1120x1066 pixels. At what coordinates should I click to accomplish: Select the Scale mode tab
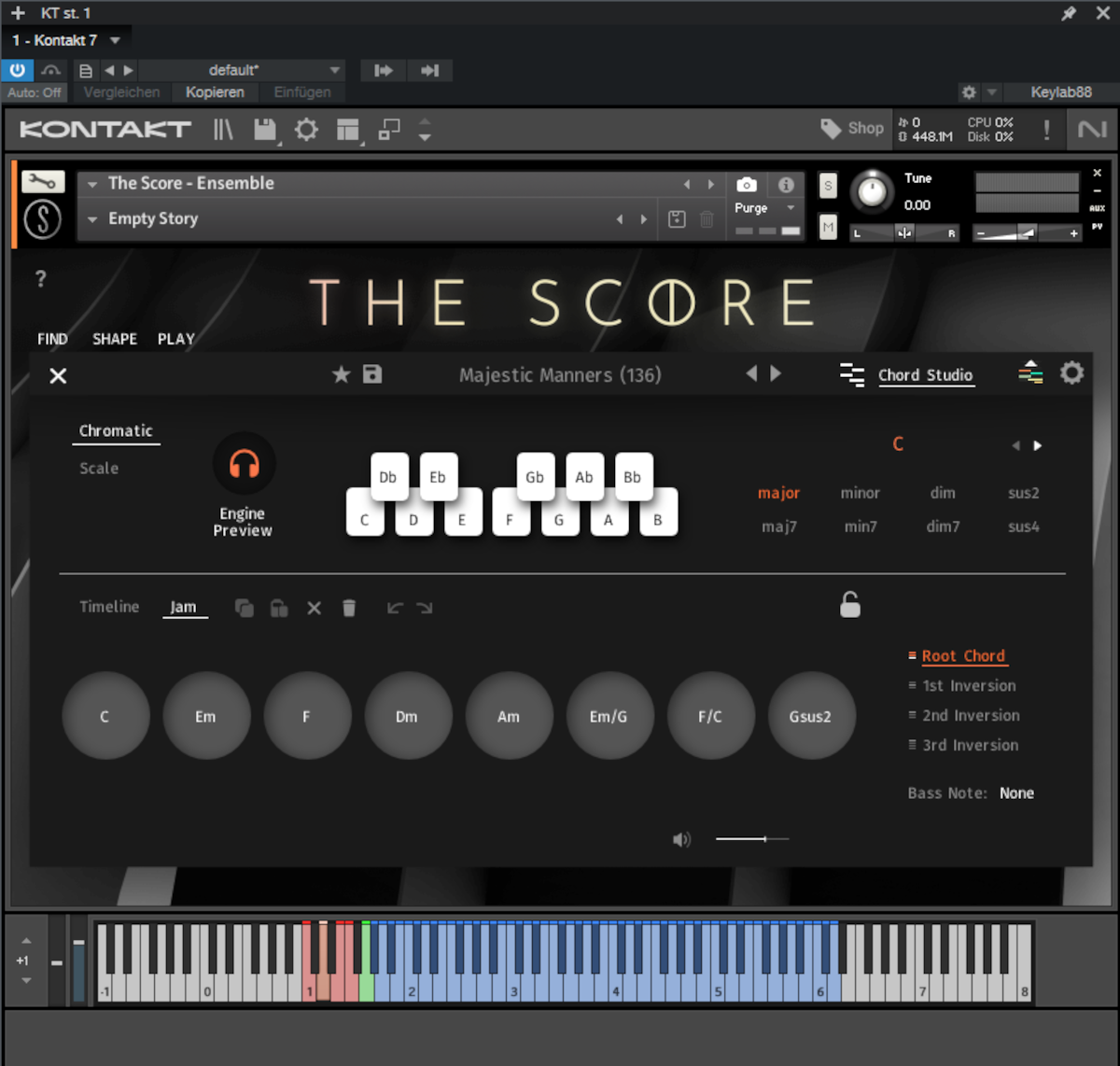[99, 469]
